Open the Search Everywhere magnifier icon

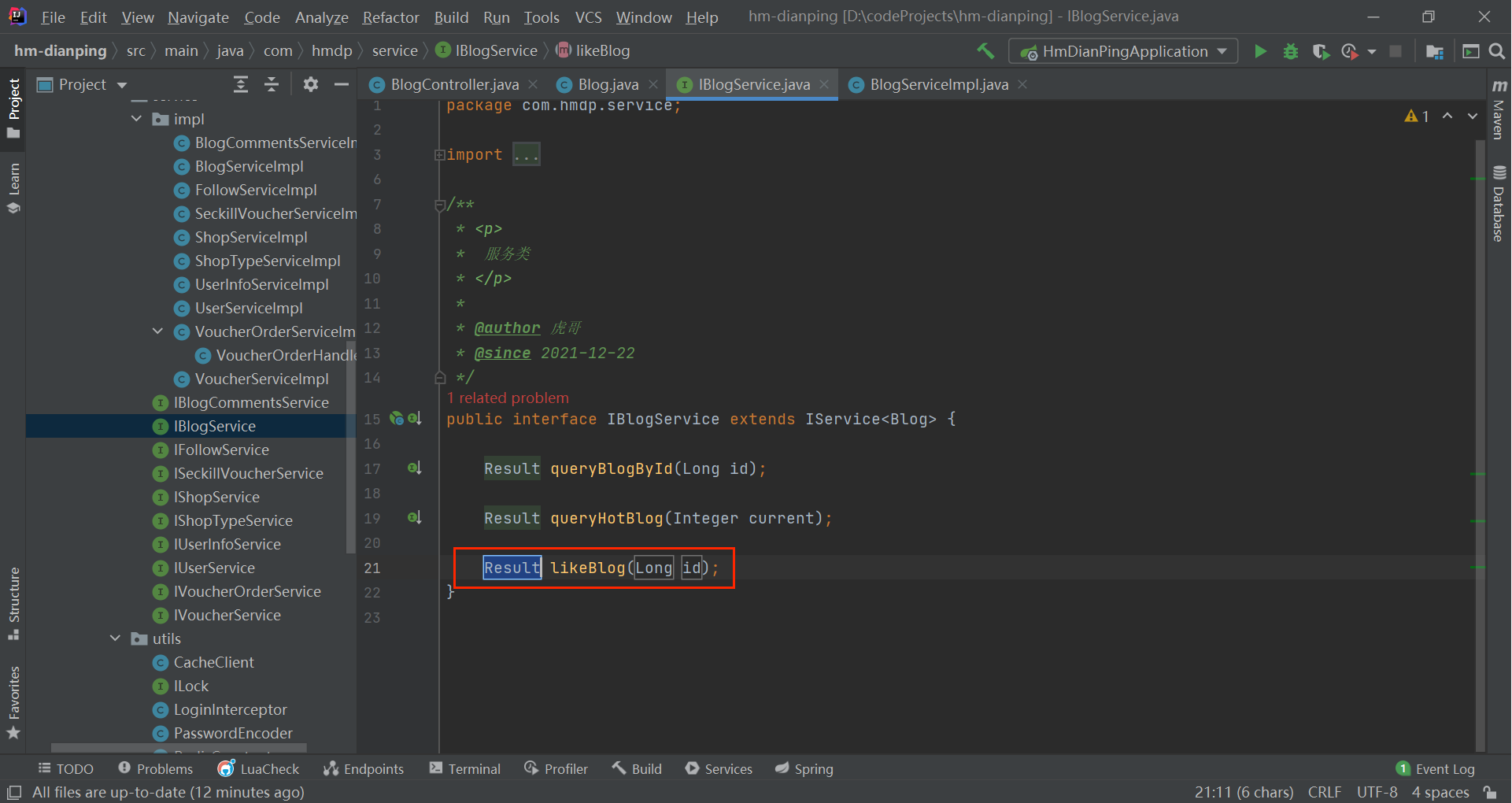pos(1497,51)
